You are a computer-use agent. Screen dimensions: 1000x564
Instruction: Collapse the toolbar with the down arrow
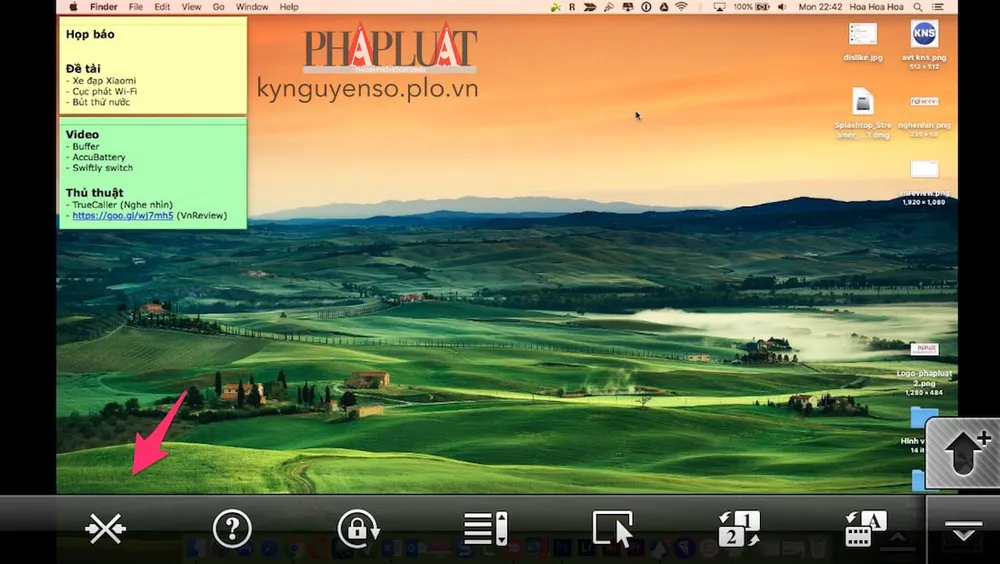[963, 533]
